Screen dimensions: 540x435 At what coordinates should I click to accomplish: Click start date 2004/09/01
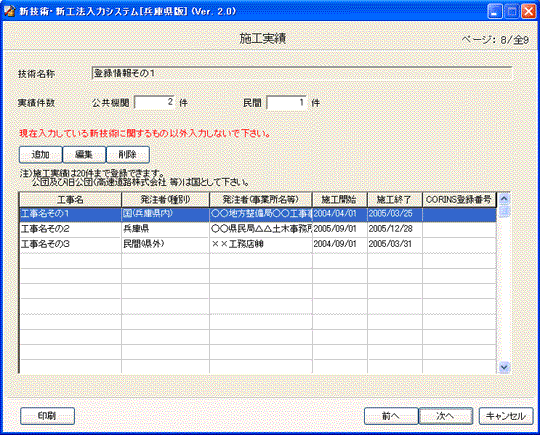(340, 244)
